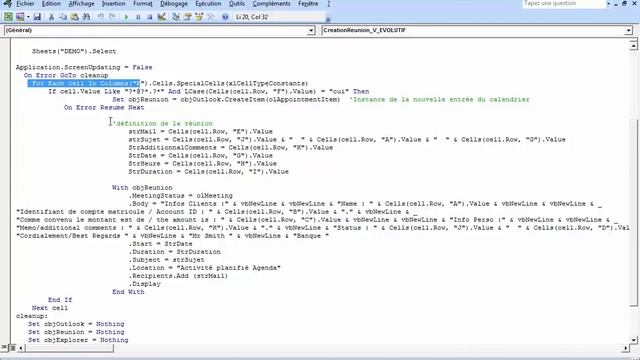Click the '.Duration = StrDuration' line
Image resolution: width=640 pixels, height=360 pixels.
174,252
